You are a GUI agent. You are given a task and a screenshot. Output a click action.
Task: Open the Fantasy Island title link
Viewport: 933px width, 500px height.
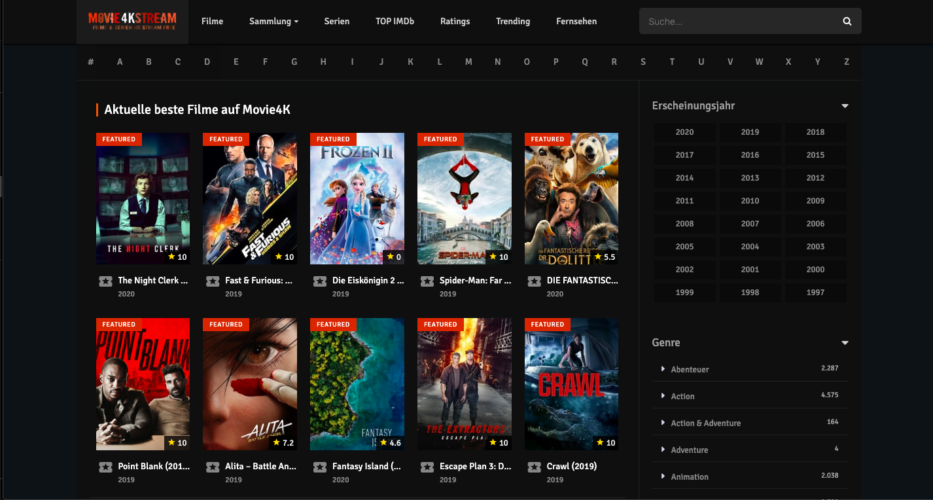pyautogui.click(x=368, y=467)
